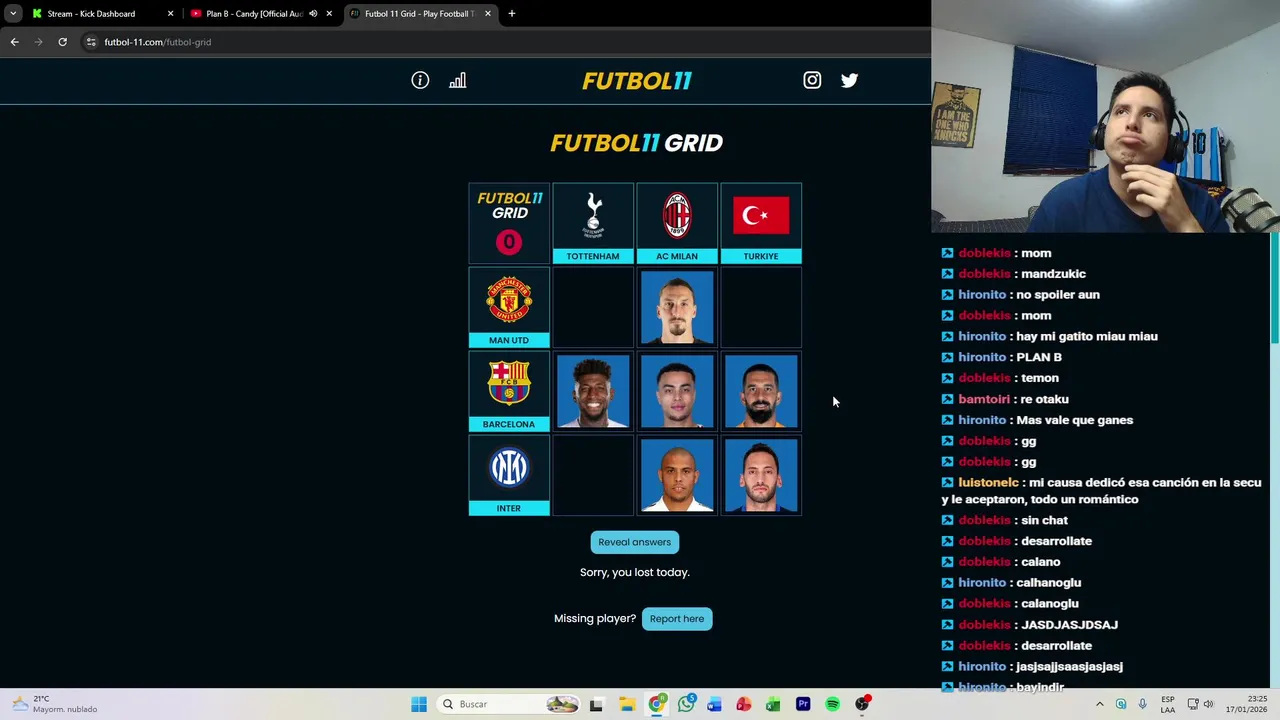Image resolution: width=1280 pixels, height=720 pixels.
Task: Click the red score counter showing 0
Action: (x=509, y=242)
